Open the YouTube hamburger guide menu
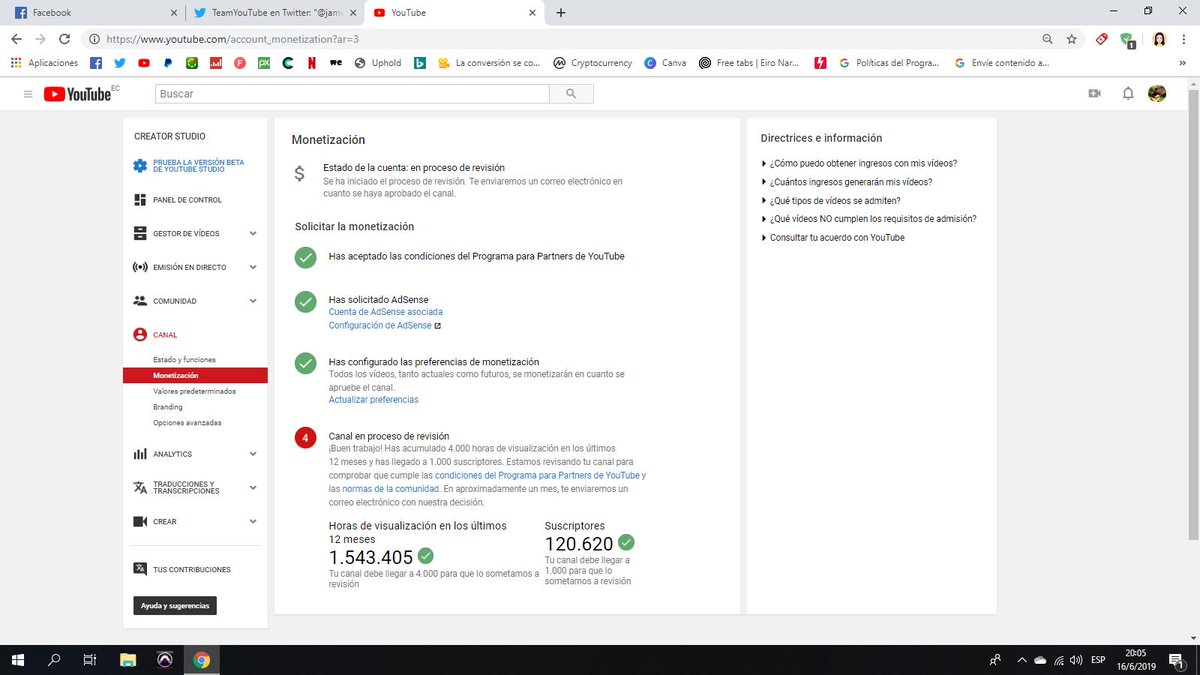This screenshot has width=1200, height=675. pos(27,94)
